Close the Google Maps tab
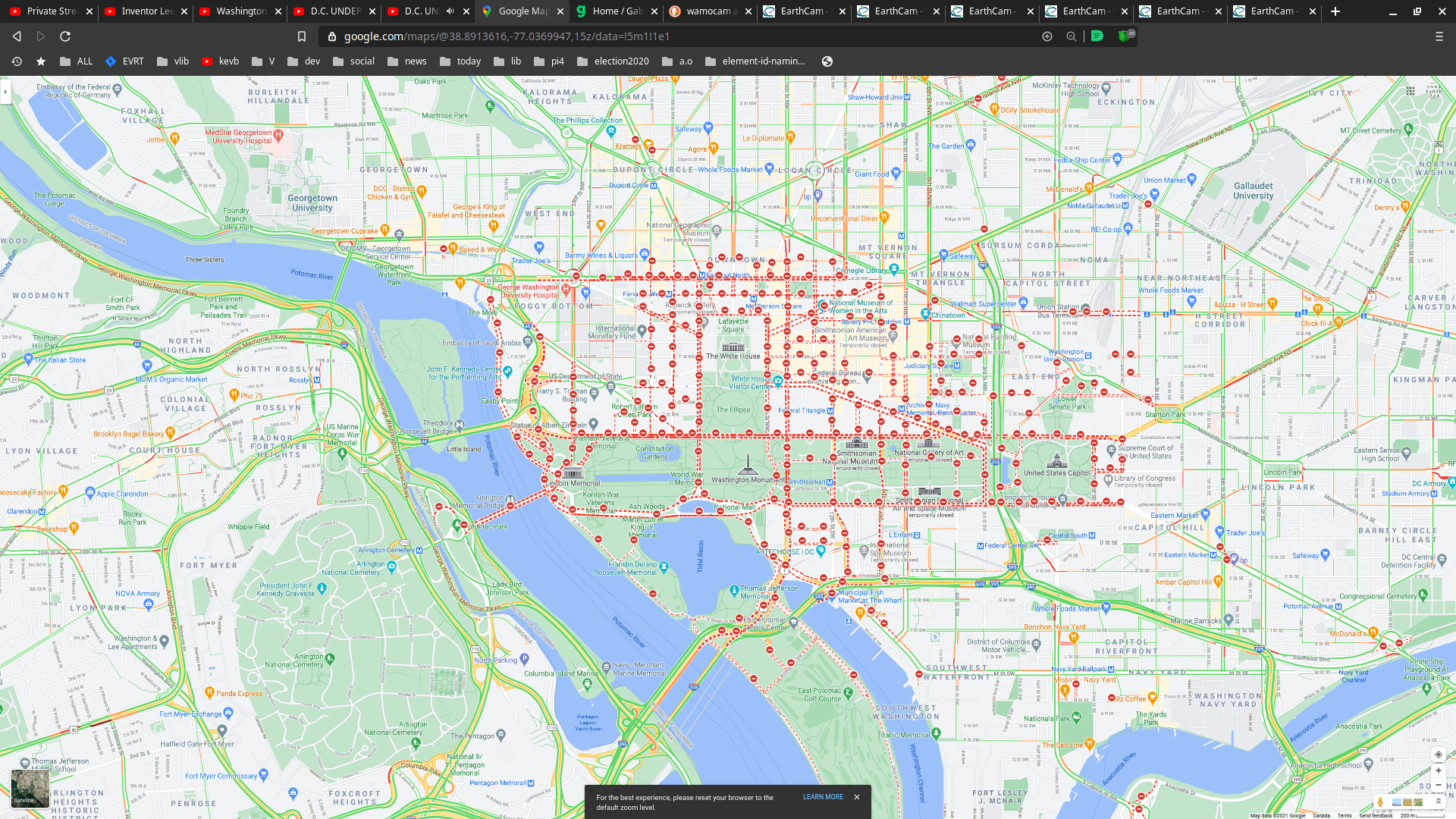The image size is (1456, 819). (560, 11)
